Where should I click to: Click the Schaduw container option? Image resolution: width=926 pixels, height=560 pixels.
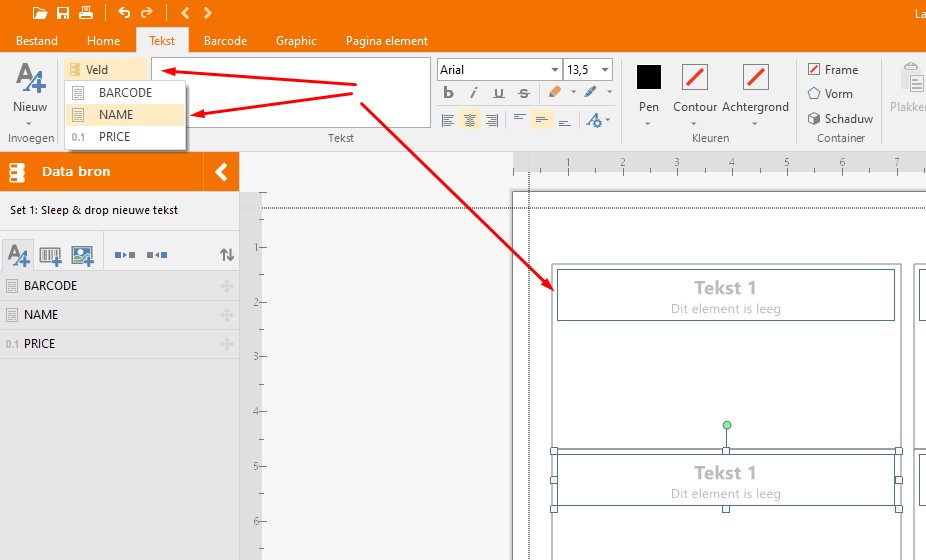tap(840, 118)
